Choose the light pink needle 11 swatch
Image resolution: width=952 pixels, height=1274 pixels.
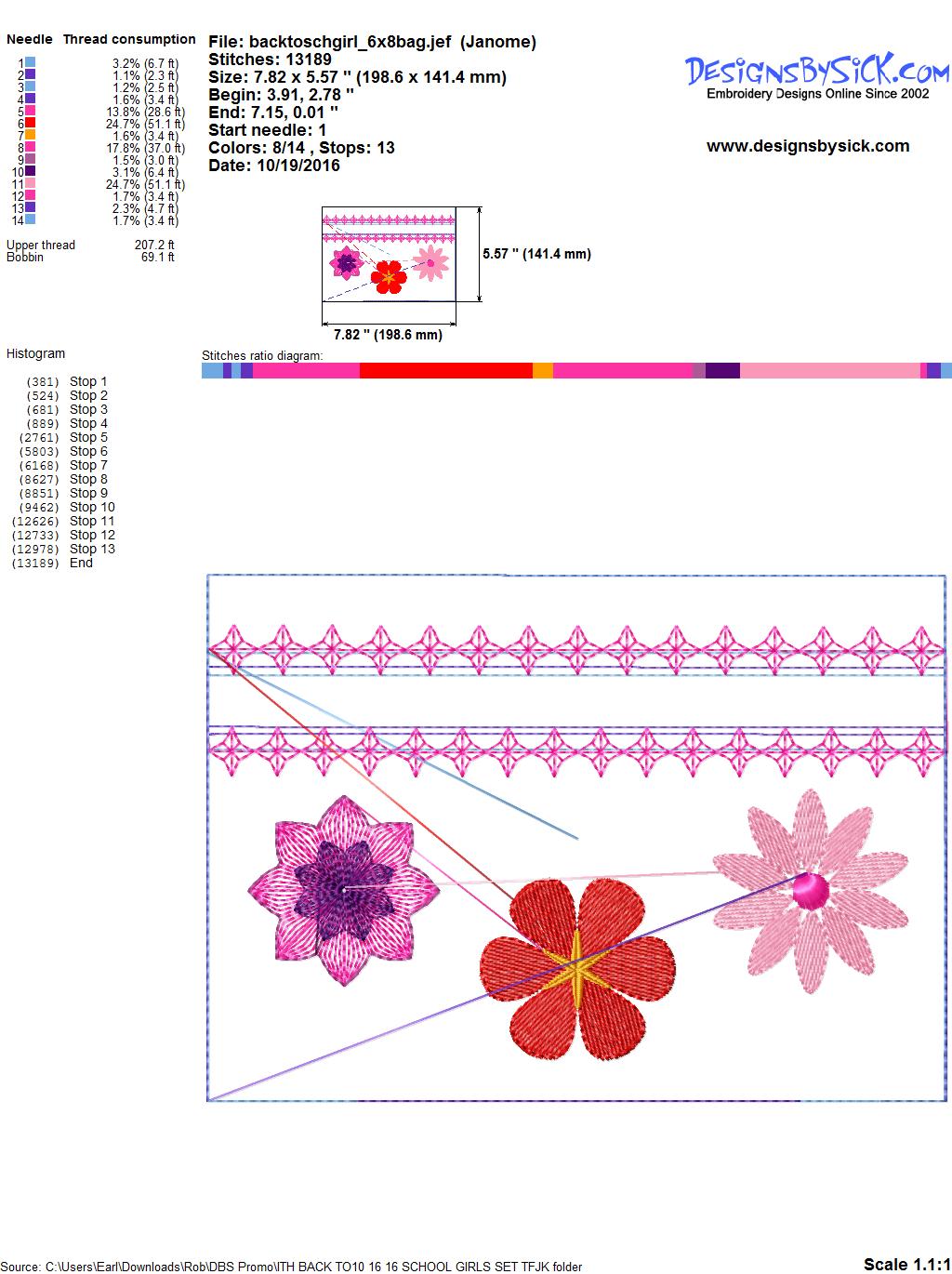[31, 184]
